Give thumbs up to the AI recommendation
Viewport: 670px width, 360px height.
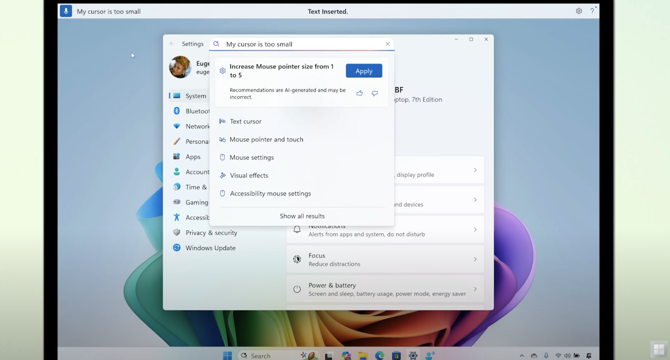click(359, 93)
